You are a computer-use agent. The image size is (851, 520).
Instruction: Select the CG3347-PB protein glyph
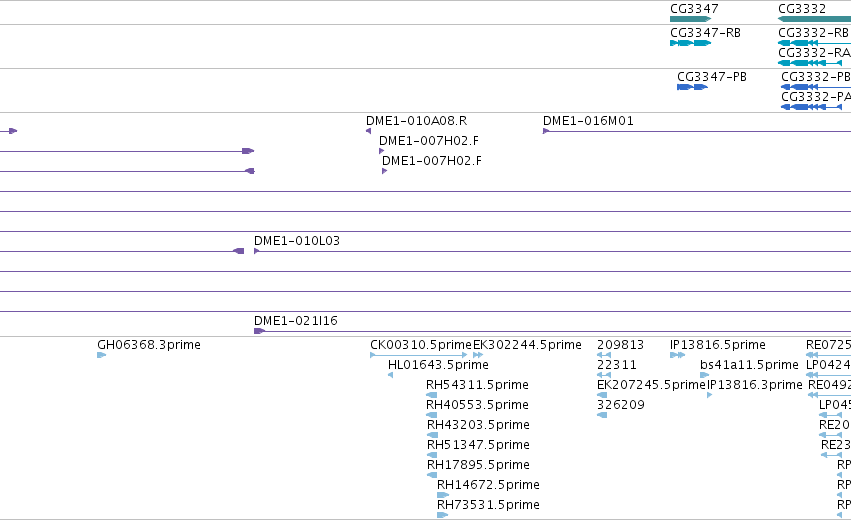pyautogui.click(x=693, y=87)
